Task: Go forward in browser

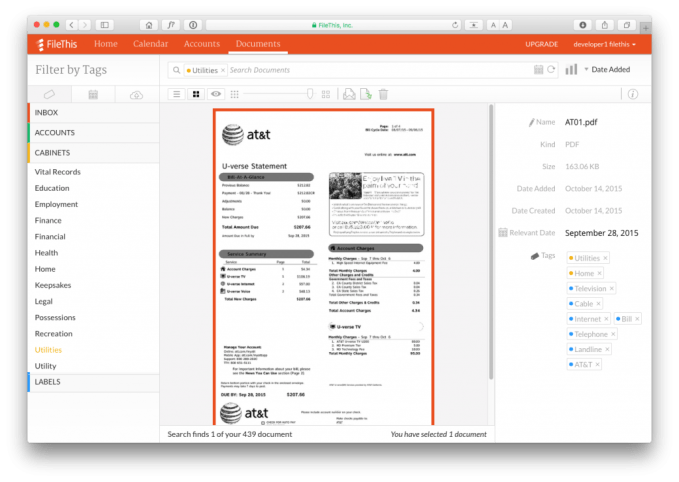Action: (85, 25)
